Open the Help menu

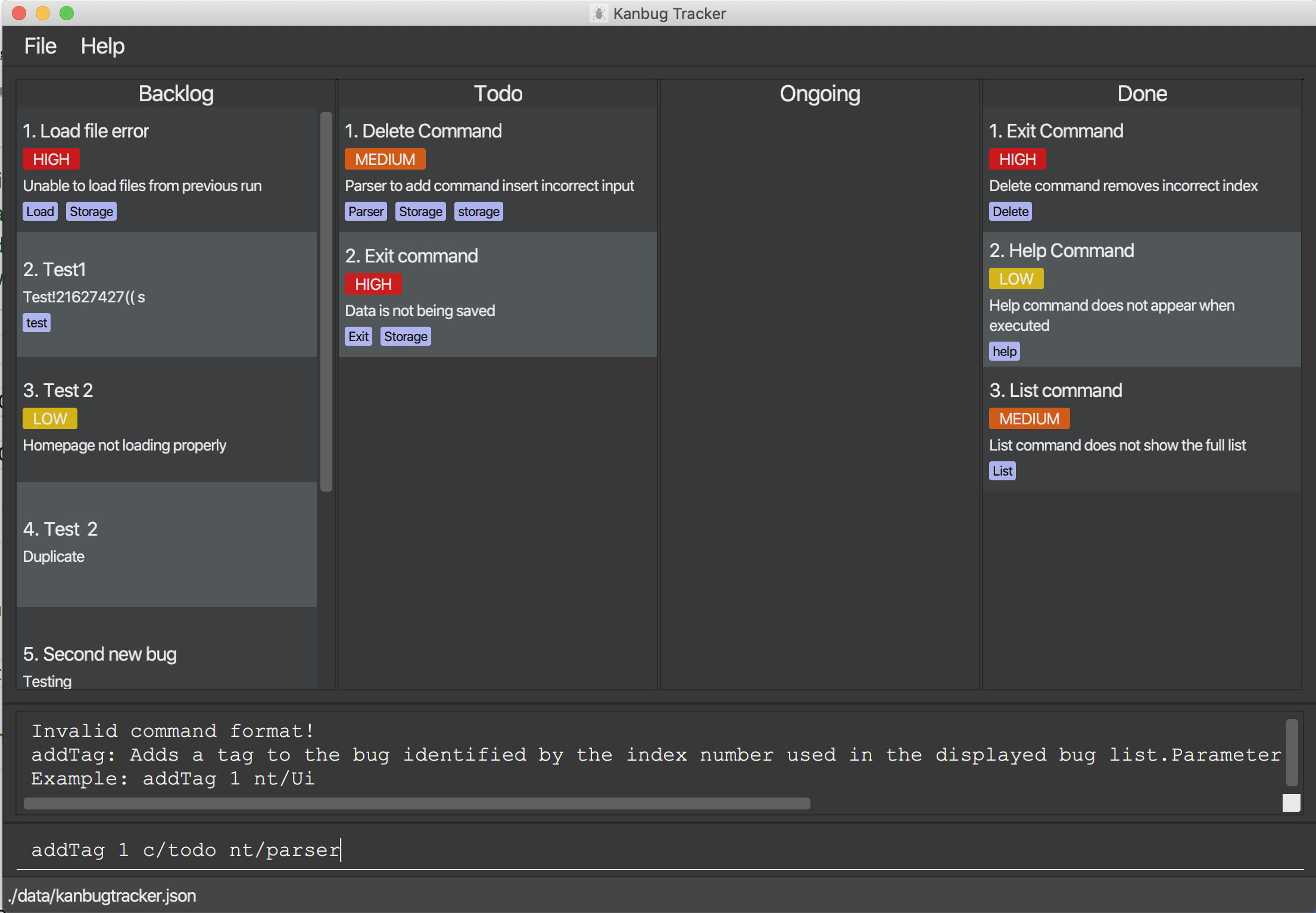102,46
